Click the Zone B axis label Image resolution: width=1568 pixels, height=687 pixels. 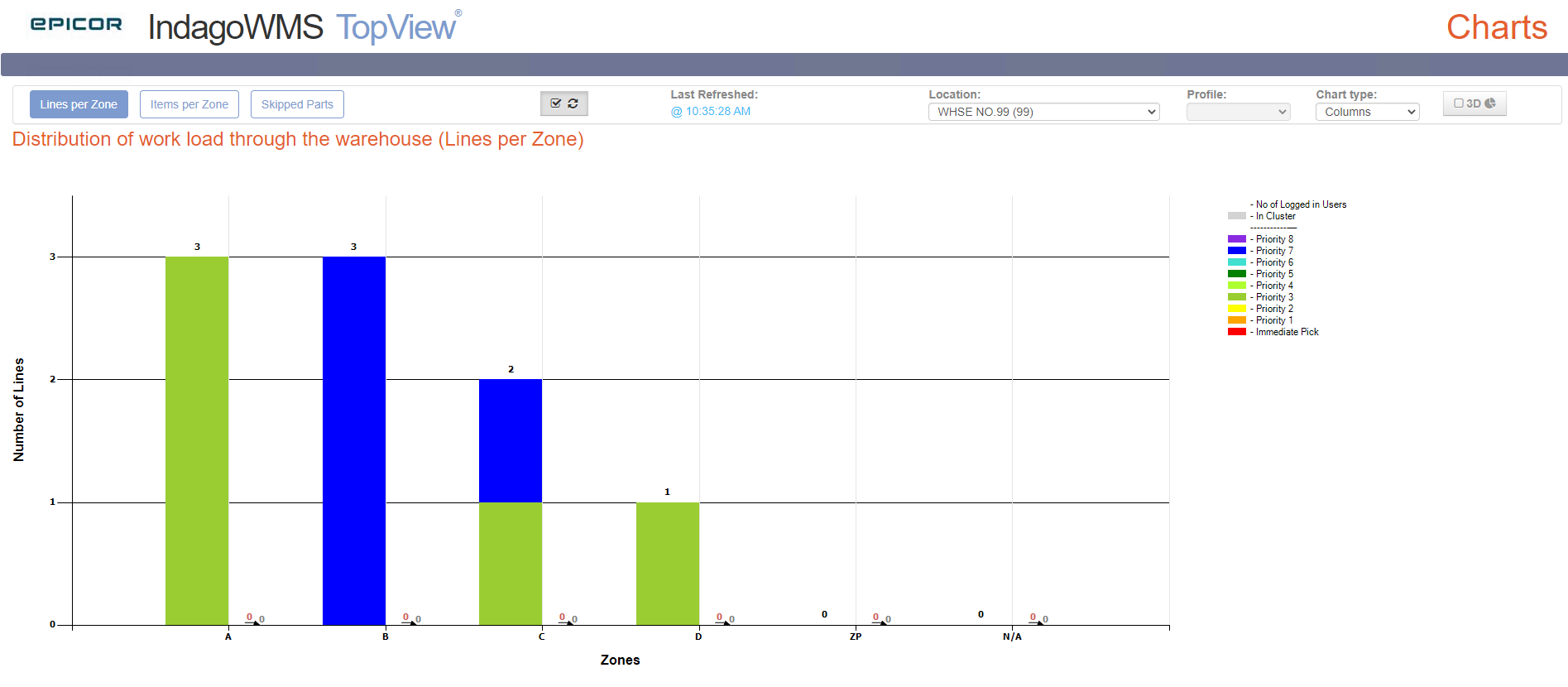point(386,637)
